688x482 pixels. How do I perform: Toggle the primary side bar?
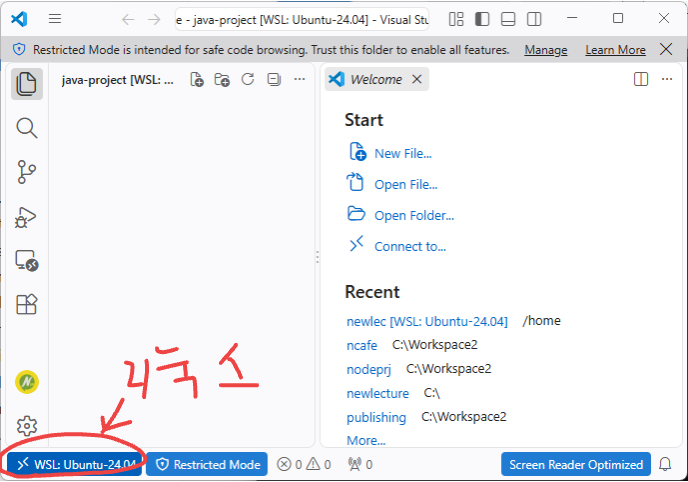[x=482, y=19]
